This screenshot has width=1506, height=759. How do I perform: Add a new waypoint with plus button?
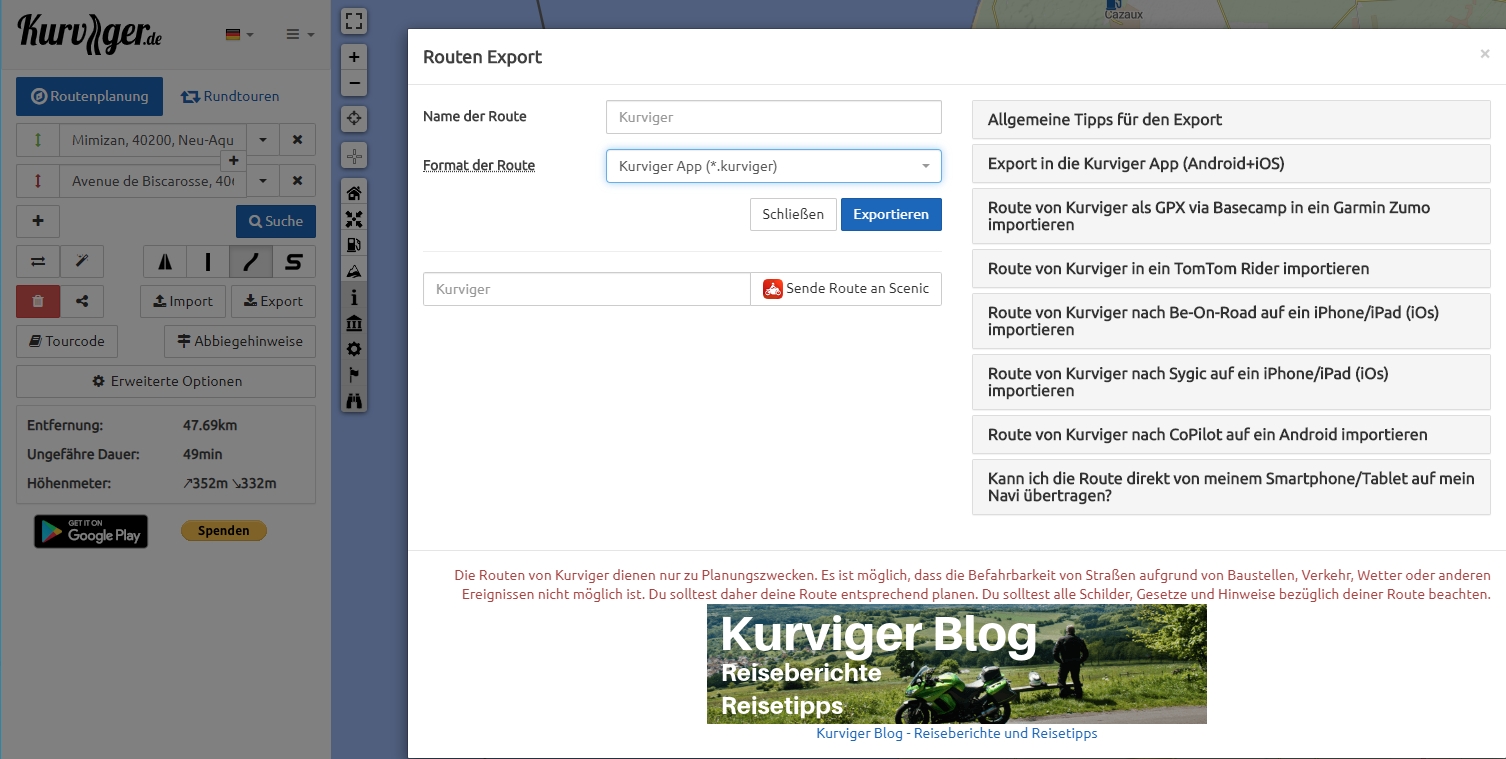pos(38,221)
